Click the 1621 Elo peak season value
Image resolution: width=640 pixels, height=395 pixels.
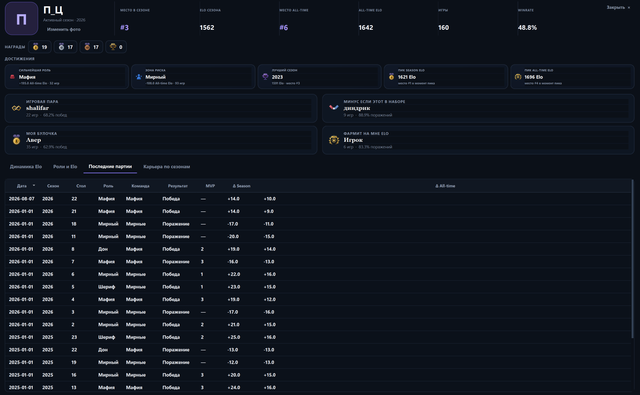click(407, 77)
